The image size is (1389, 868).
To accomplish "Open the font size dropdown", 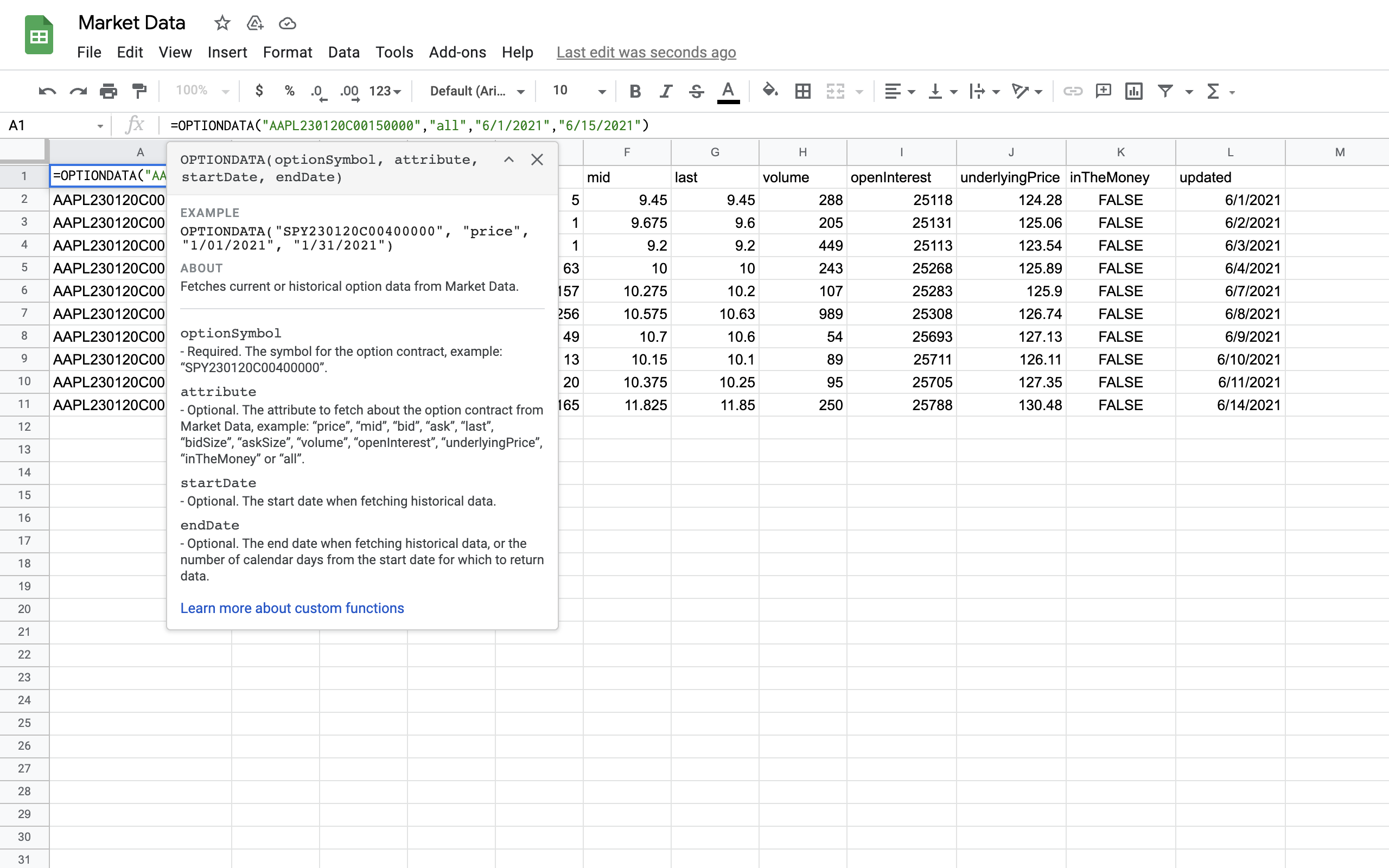I will point(578,91).
